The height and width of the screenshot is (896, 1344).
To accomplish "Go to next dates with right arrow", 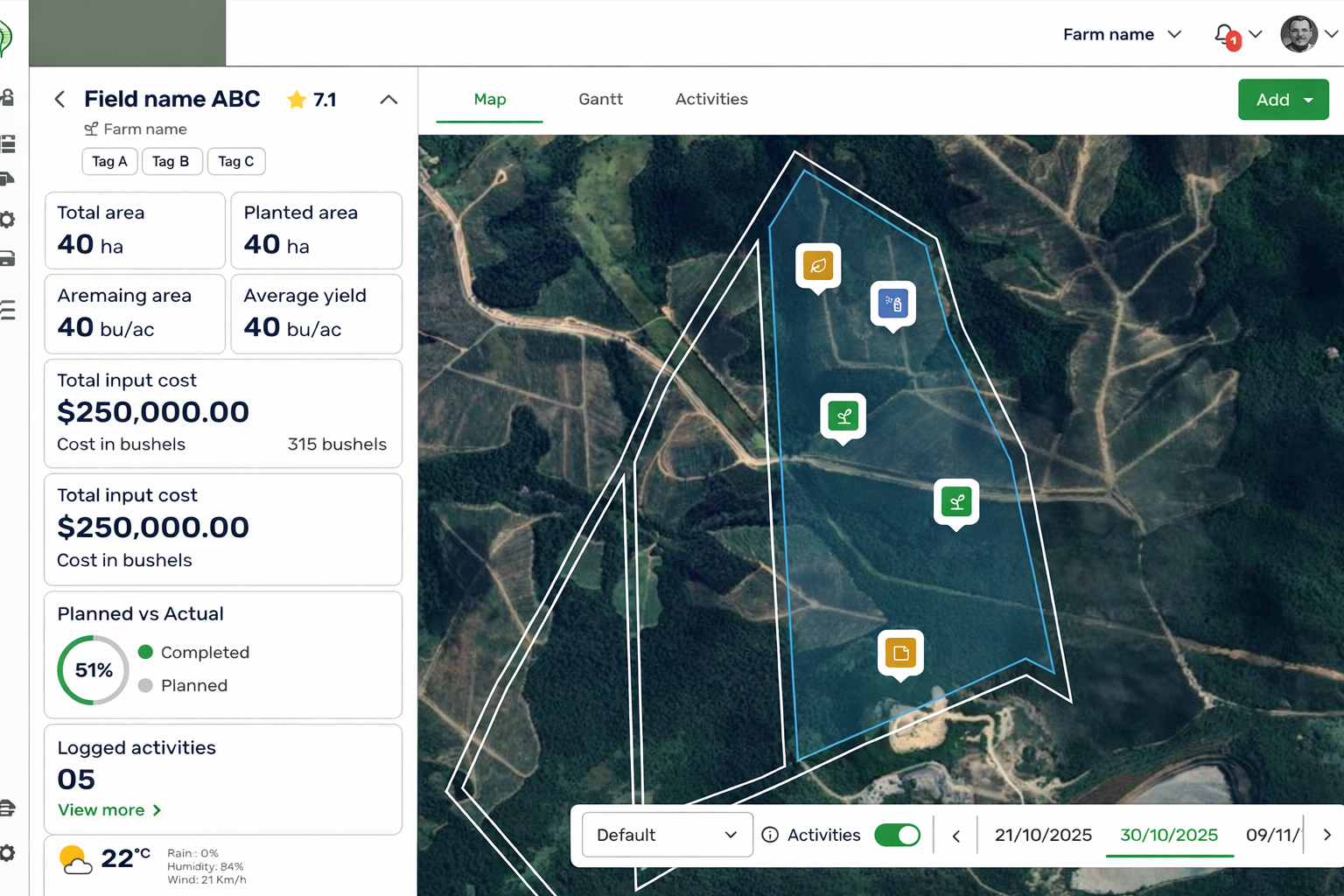I will (x=1326, y=836).
